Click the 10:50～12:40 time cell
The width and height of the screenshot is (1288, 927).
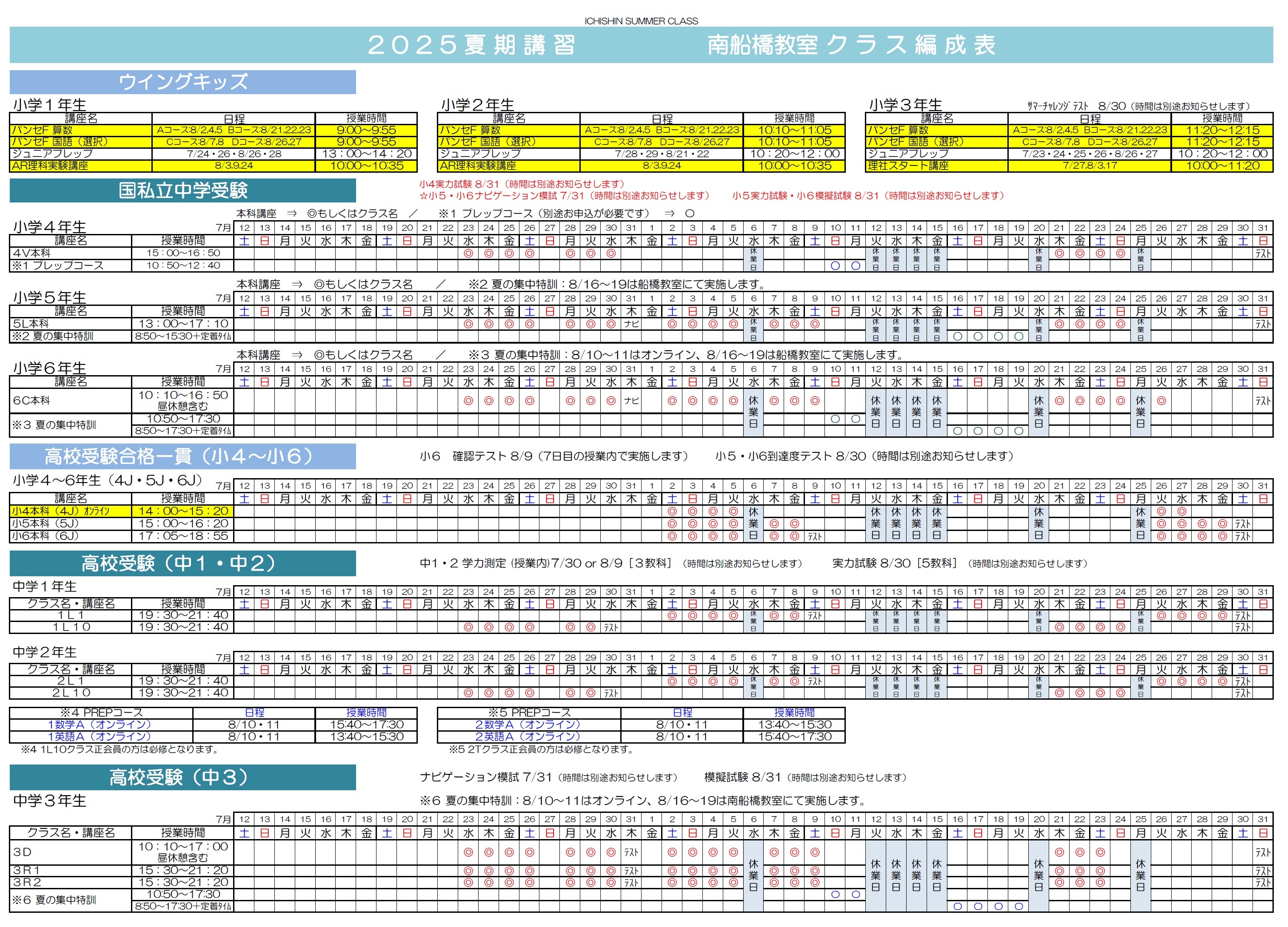point(183,265)
